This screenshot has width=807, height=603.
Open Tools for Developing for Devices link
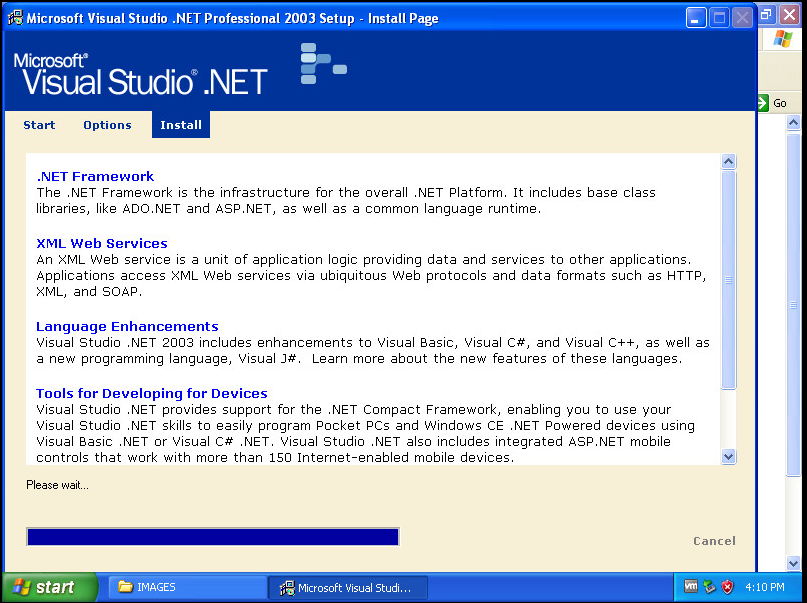(x=152, y=394)
